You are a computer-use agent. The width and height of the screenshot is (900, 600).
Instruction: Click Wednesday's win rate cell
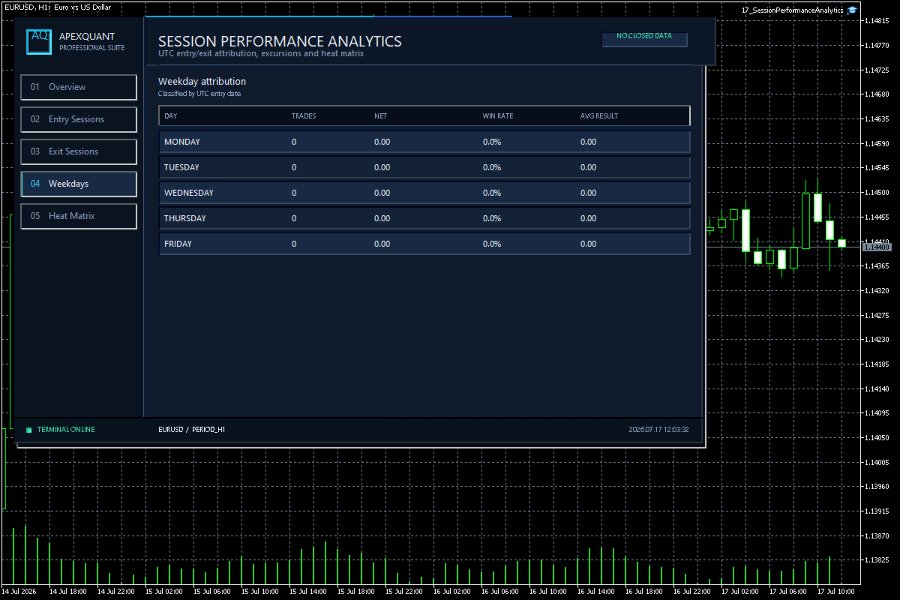492,193
